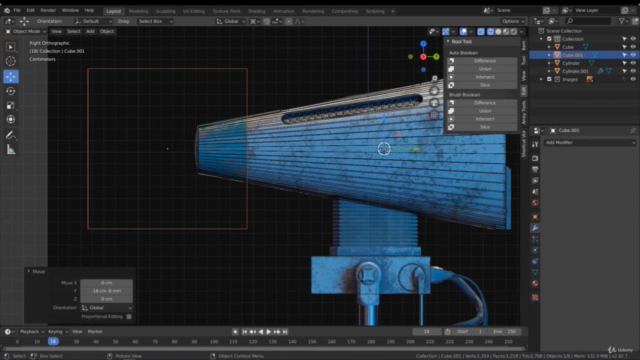Click the viewport zoom gizmo icon
Screen dimensions: 640x360
434,78
